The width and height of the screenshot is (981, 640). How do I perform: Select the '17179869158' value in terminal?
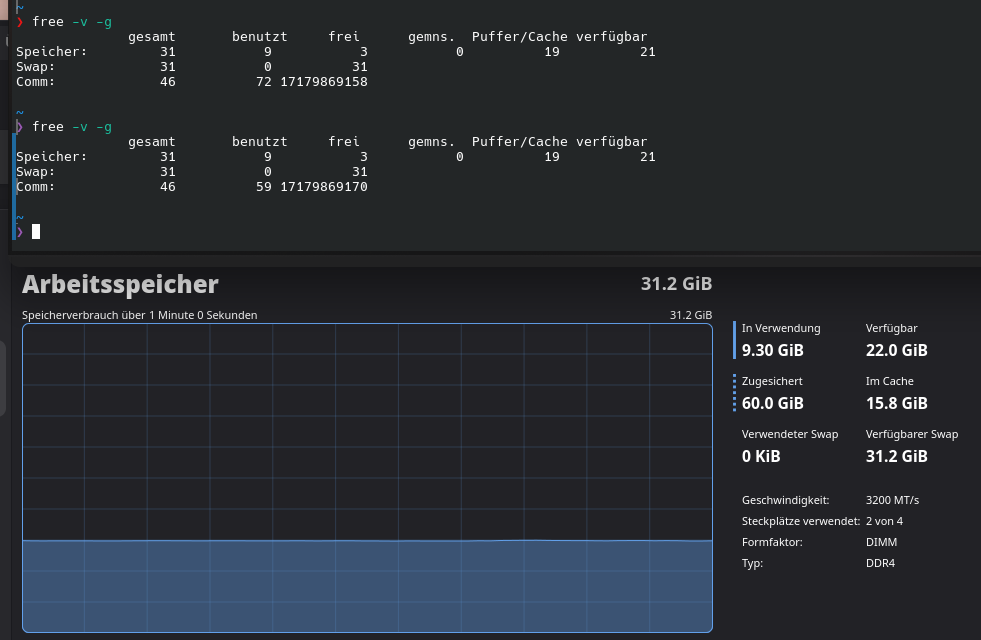pos(323,82)
